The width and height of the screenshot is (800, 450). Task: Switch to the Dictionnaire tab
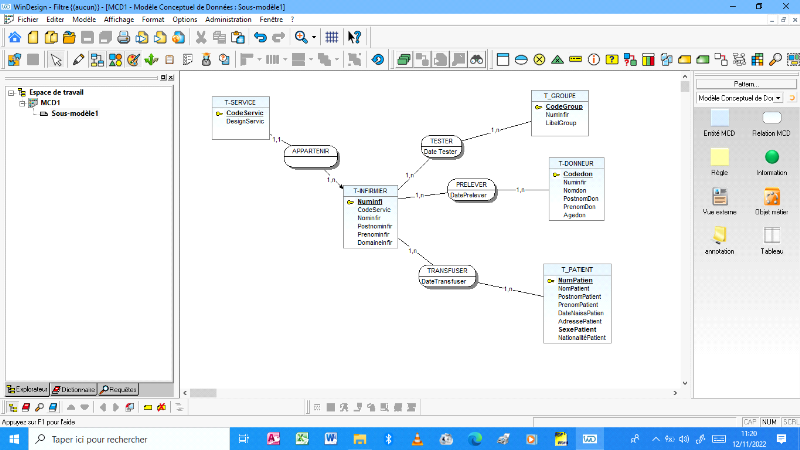pos(73,389)
